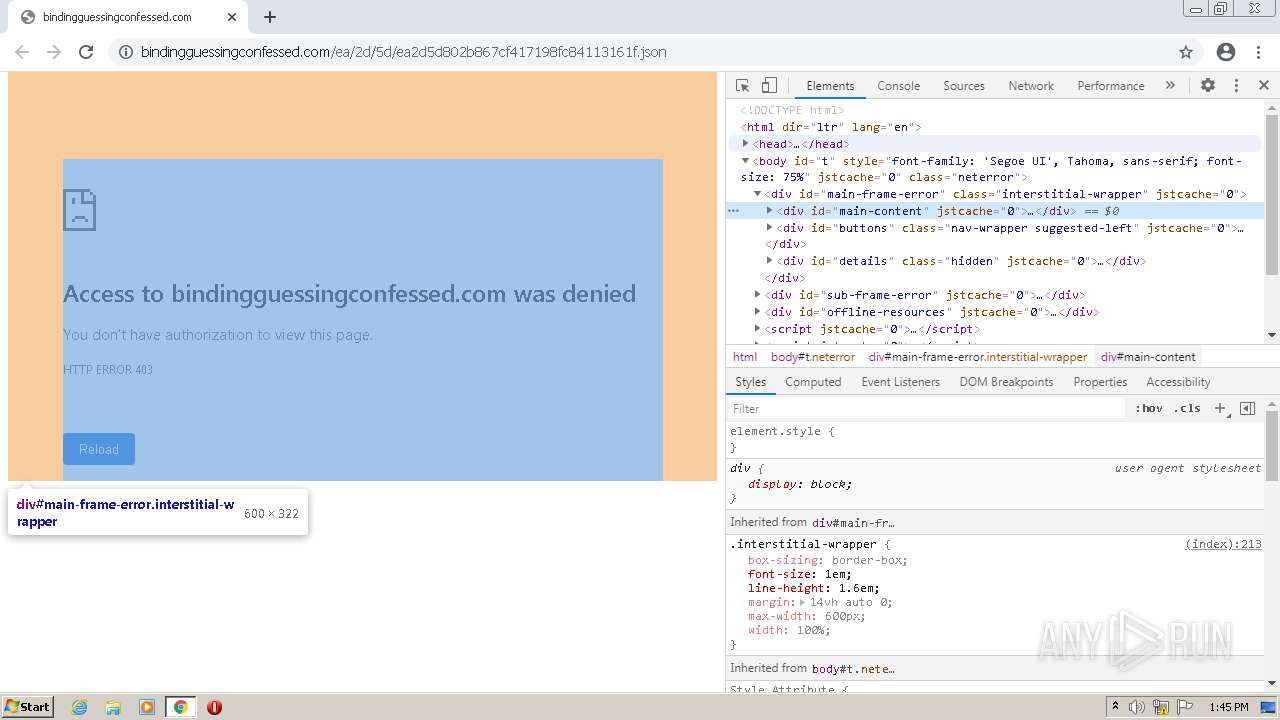This screenshot has height=720, width=1280.
Task: Expand the offline-resources div node
Action: point(758,312)
